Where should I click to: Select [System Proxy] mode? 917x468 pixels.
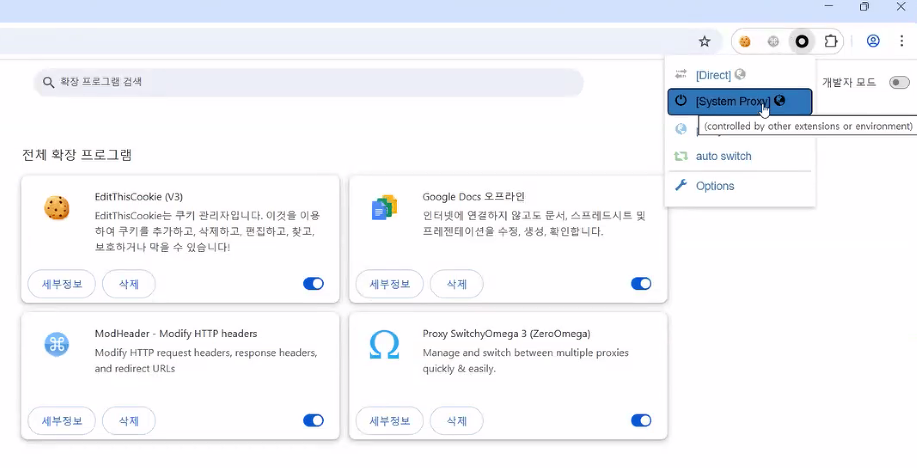coord(740,101)
